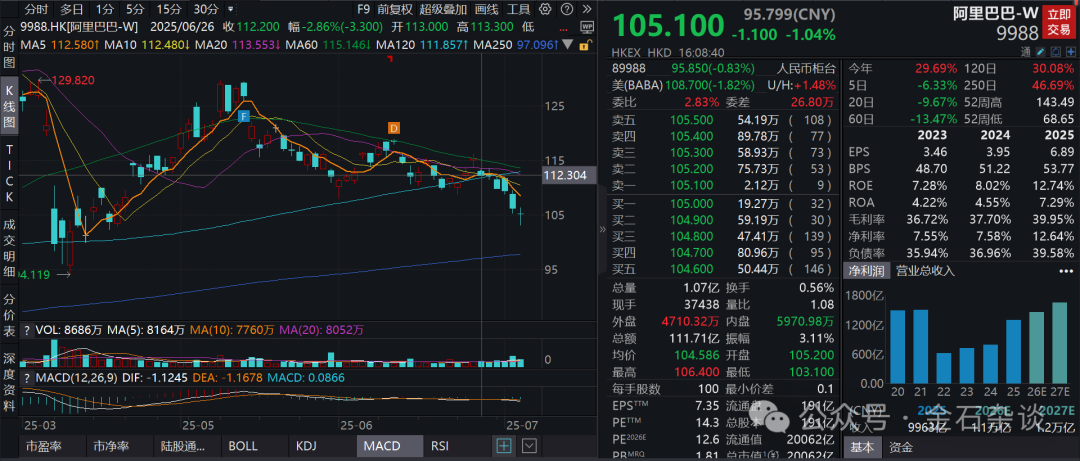The image size is (1080, 461).
Task: Collapse the right quote panel with the double-arrow handle
Action: point(603,229)
